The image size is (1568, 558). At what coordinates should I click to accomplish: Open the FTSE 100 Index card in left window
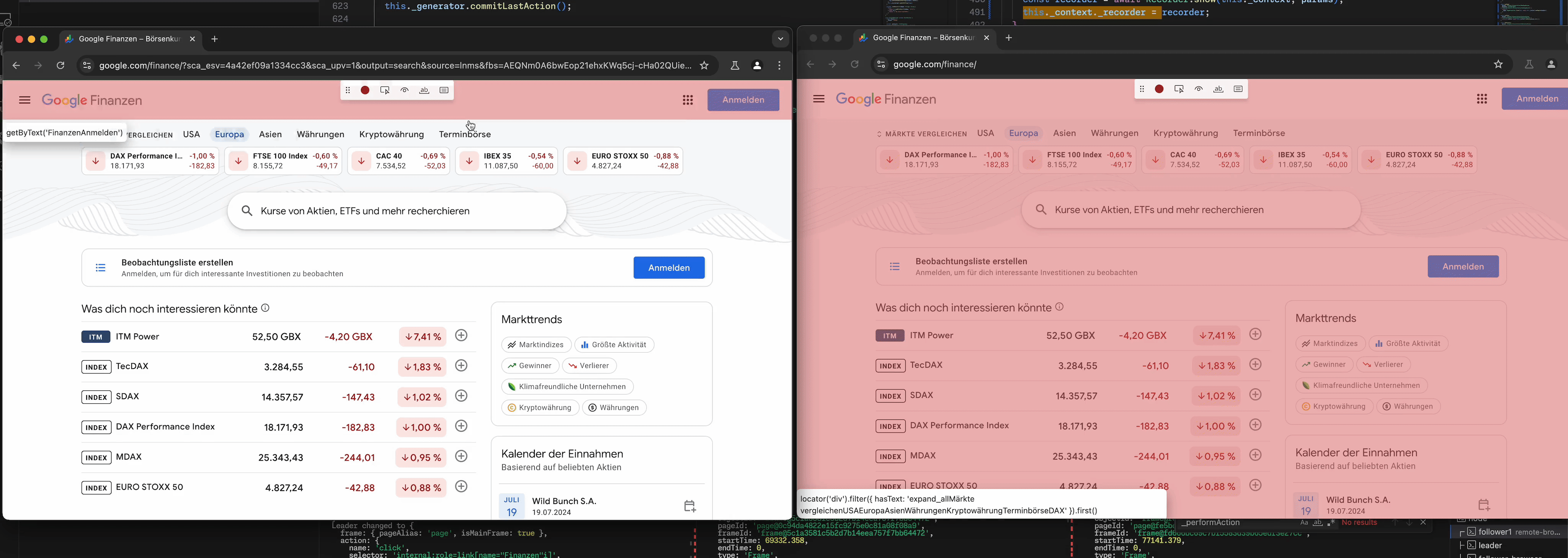pos(283,161)
